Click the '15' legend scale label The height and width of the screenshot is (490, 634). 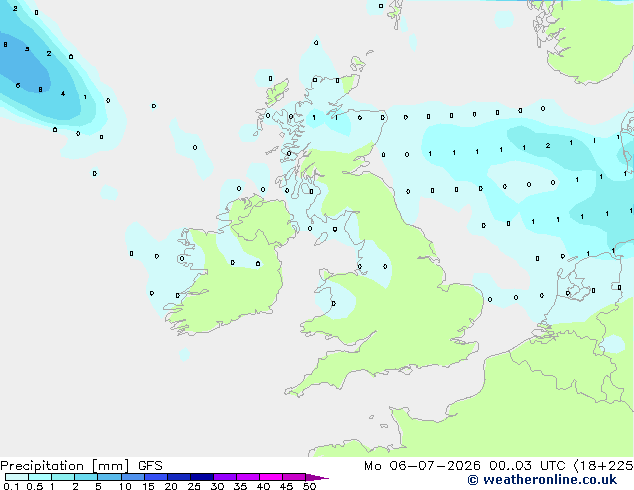pyautogui.click(x=148, y=486)
